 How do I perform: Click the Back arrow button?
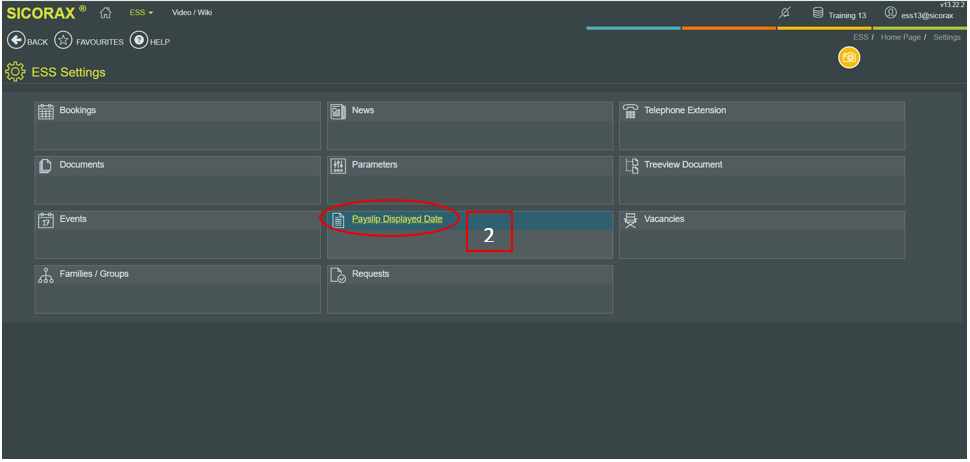tap(16, 41)
